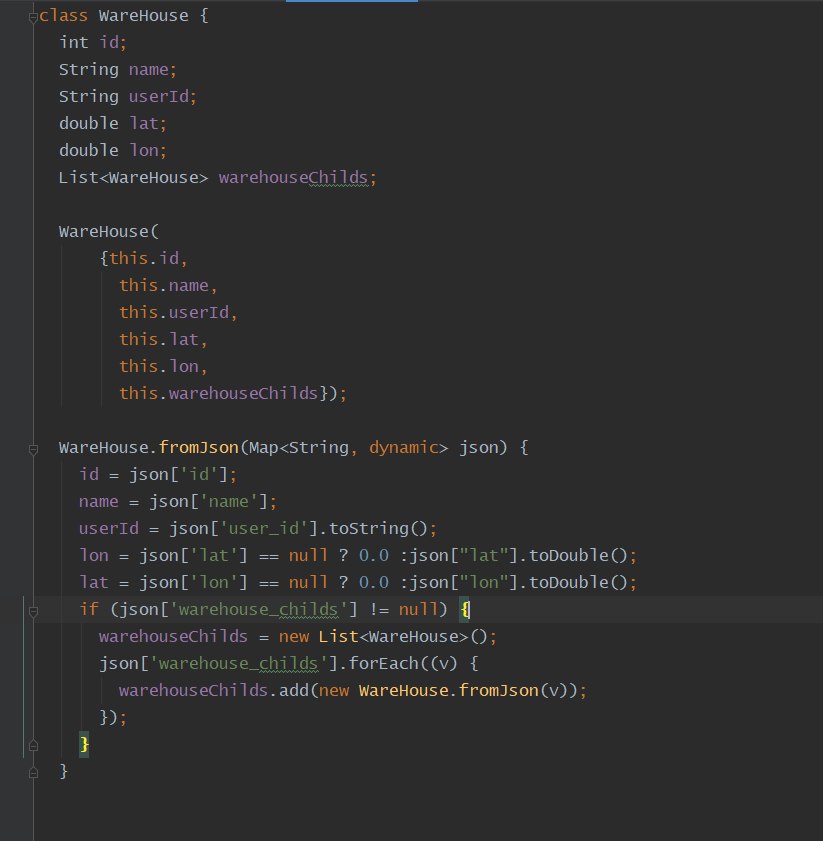The image size is (823, 841).
Task: Collapse the if warehouse_childs block fold marker
Action: (x=33, y=611)
